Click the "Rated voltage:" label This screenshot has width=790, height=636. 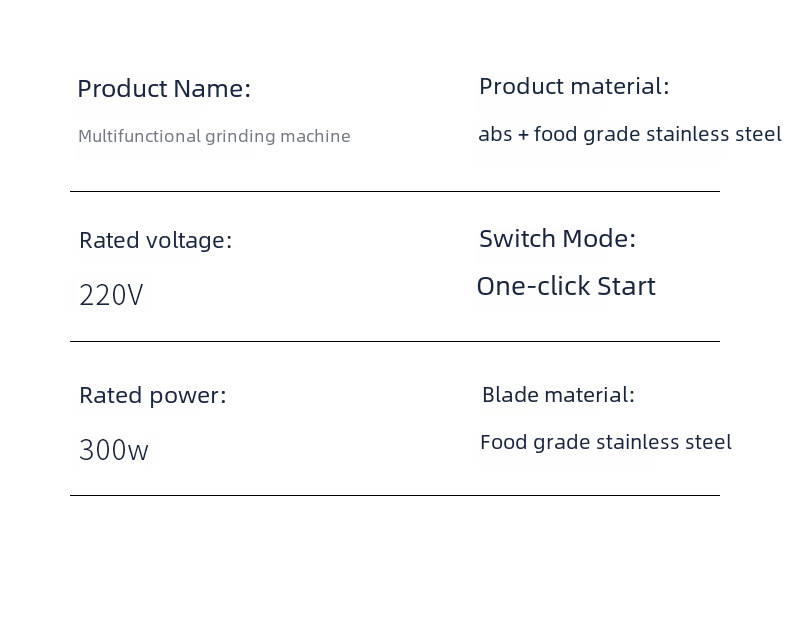(x=155, y=241)
